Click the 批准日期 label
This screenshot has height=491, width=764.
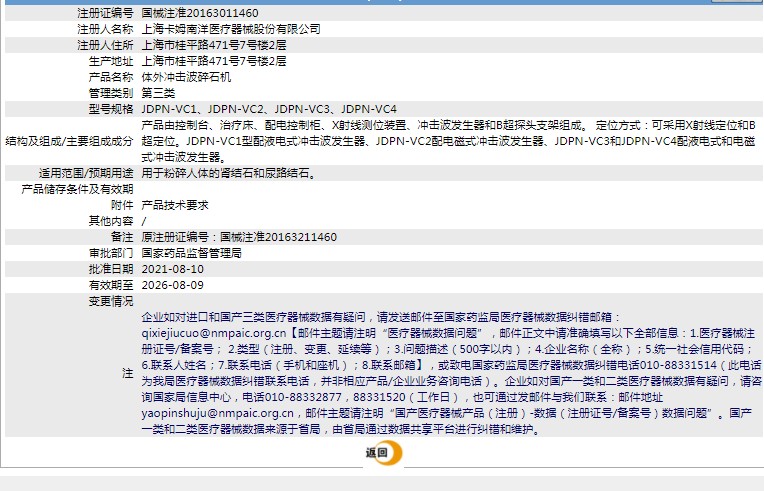coord(111,269)
